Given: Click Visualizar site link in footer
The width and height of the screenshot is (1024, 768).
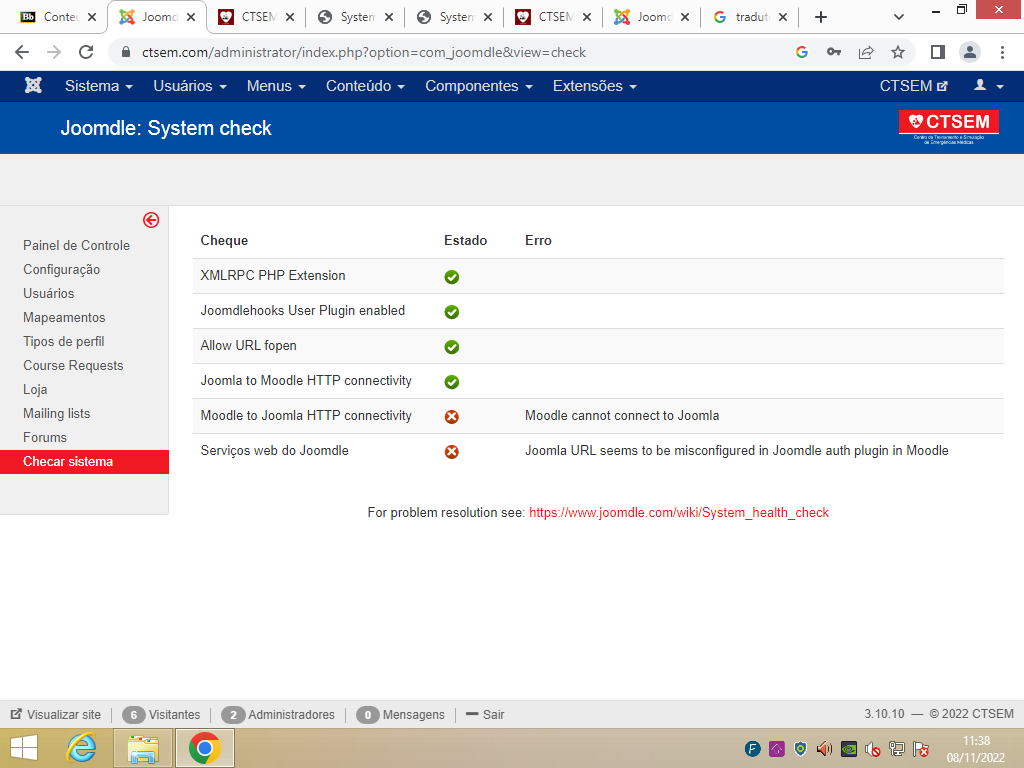Looking at the screenshot, I should 56,714.
